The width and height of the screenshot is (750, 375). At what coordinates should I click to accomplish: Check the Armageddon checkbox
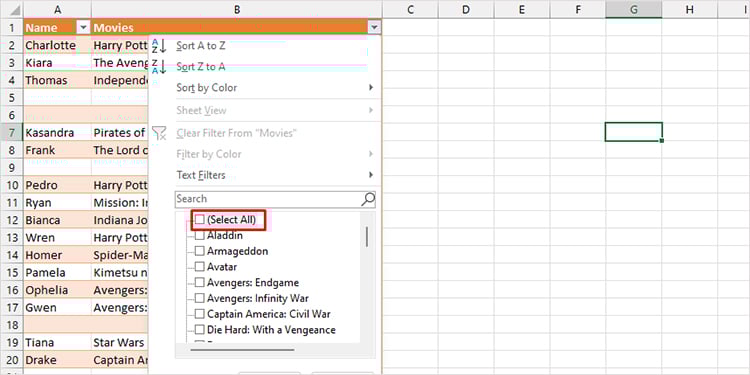point(200,251)
